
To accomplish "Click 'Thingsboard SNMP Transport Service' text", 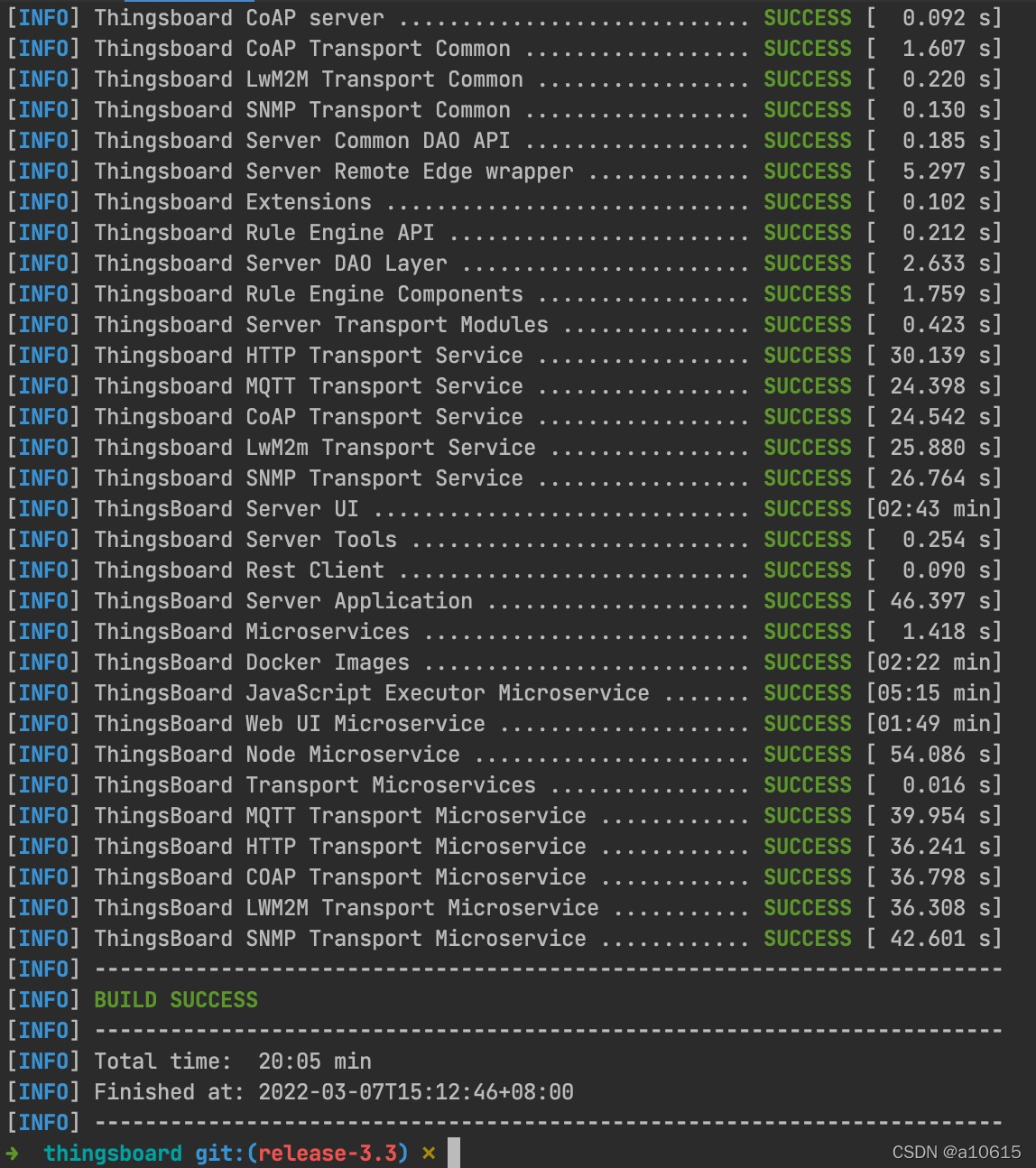I will [309, 478].
